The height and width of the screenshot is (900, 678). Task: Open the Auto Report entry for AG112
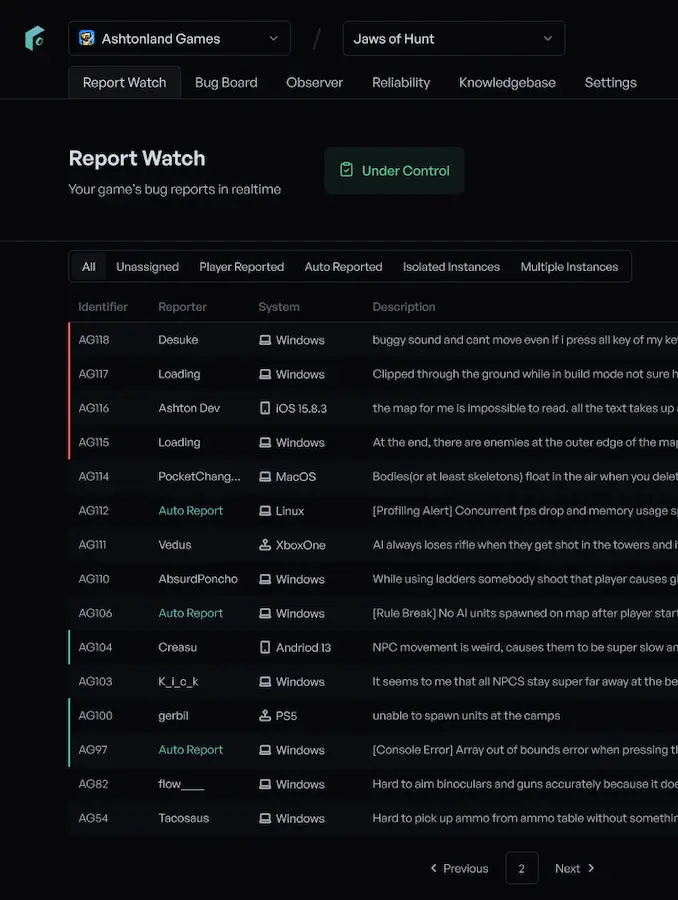coord(190,510)
